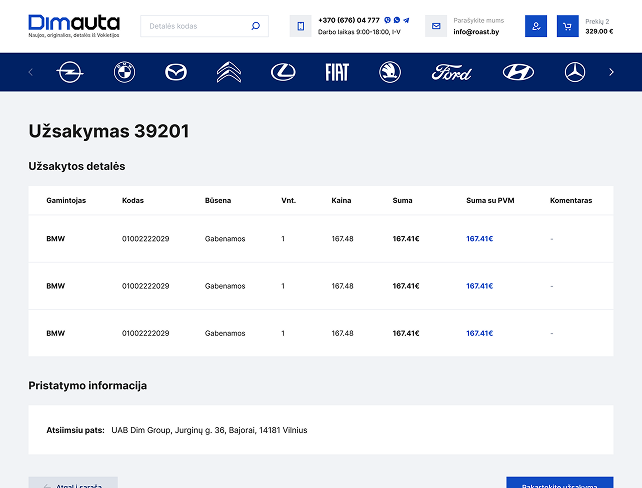
Task: Select the Lexus brand logo
Action: tap(282, 72)
